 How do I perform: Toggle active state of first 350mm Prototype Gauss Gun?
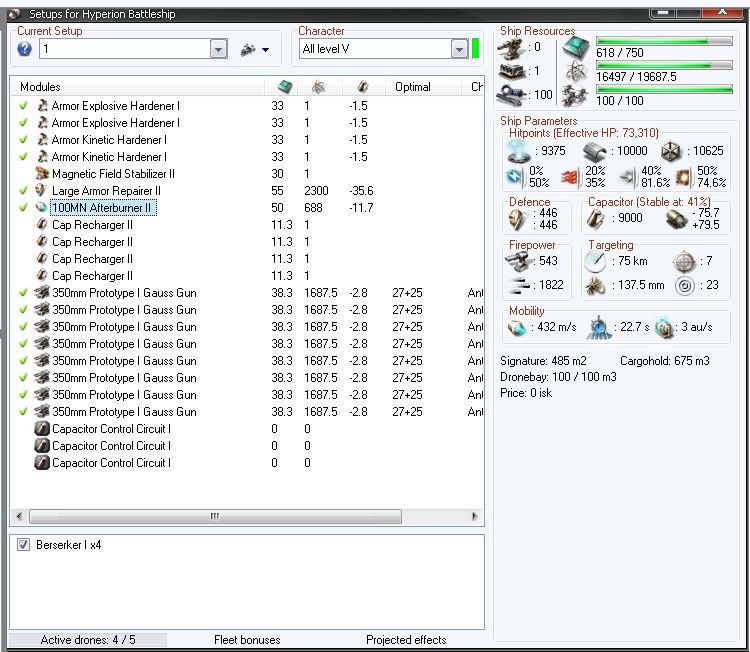click(x=23, y=292)
